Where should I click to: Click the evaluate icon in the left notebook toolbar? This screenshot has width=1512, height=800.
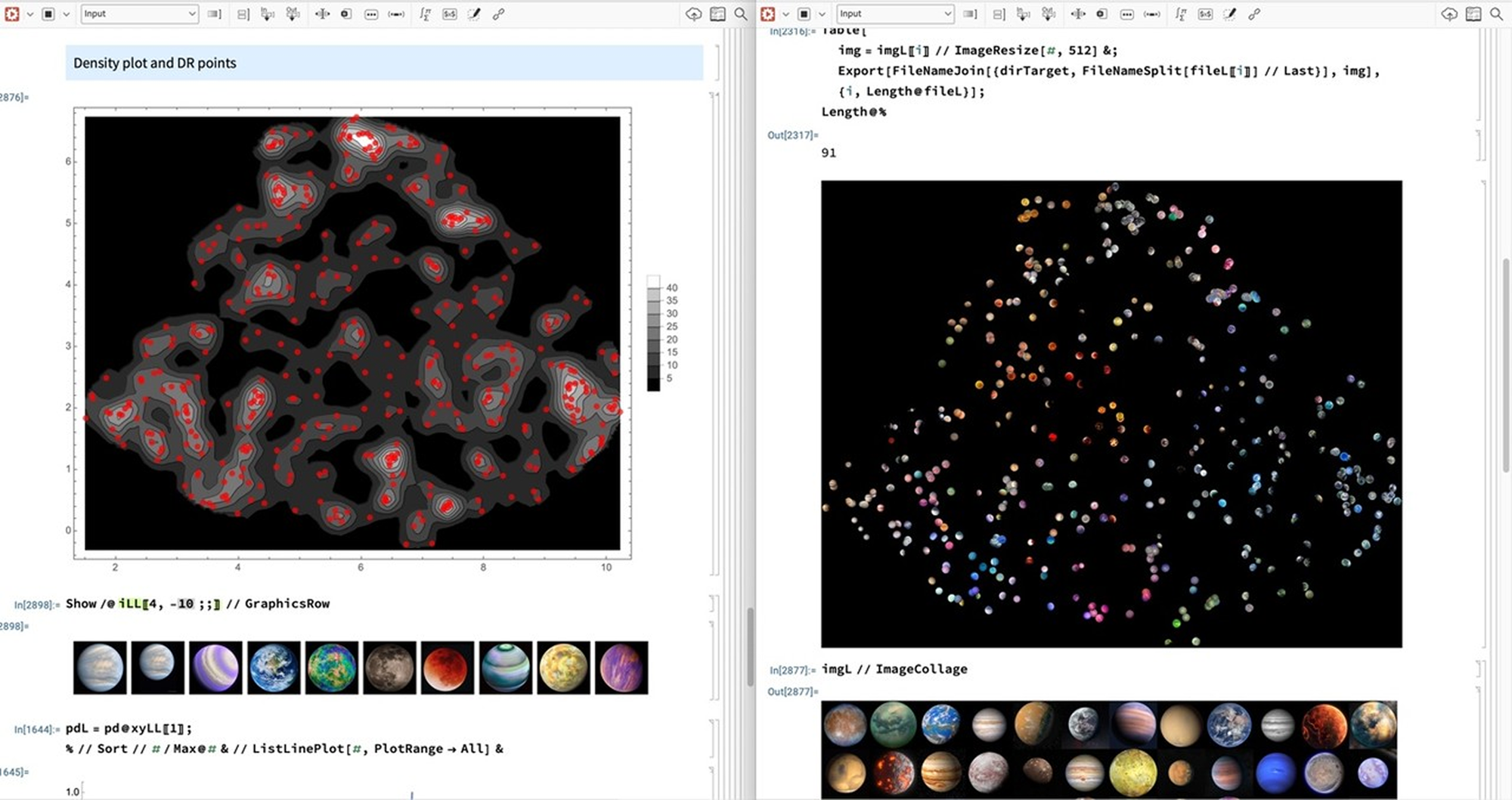12,14
